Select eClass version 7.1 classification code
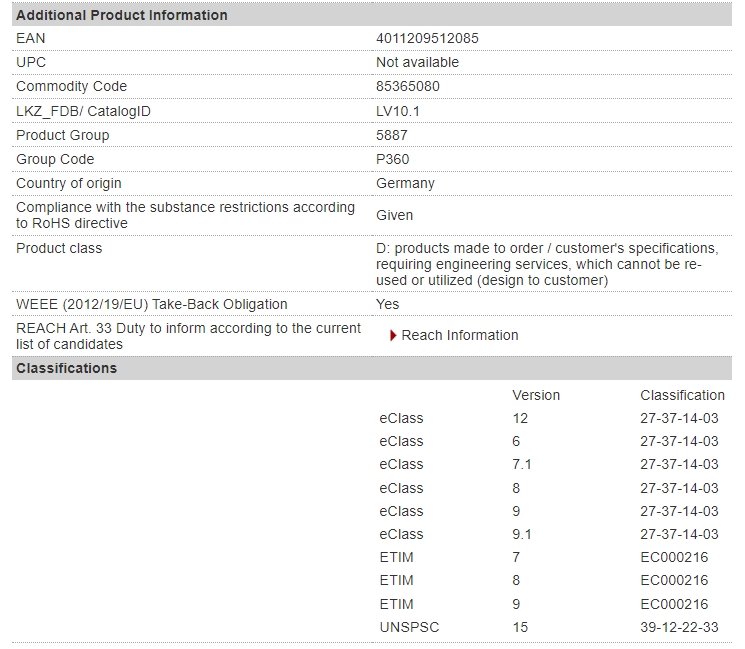Image resolution: width=745 pixels, height=649 pixels. point(679,464)
